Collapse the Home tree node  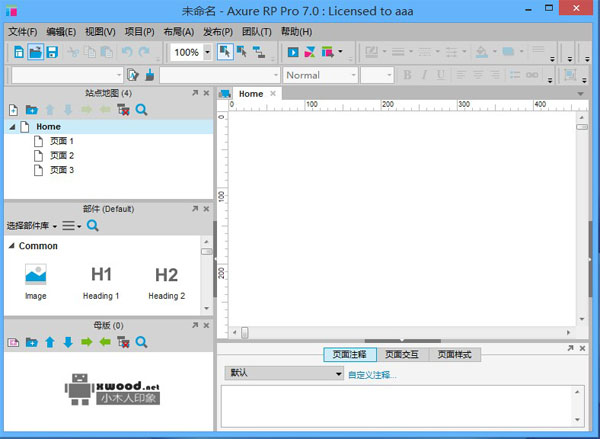point(13,127)
